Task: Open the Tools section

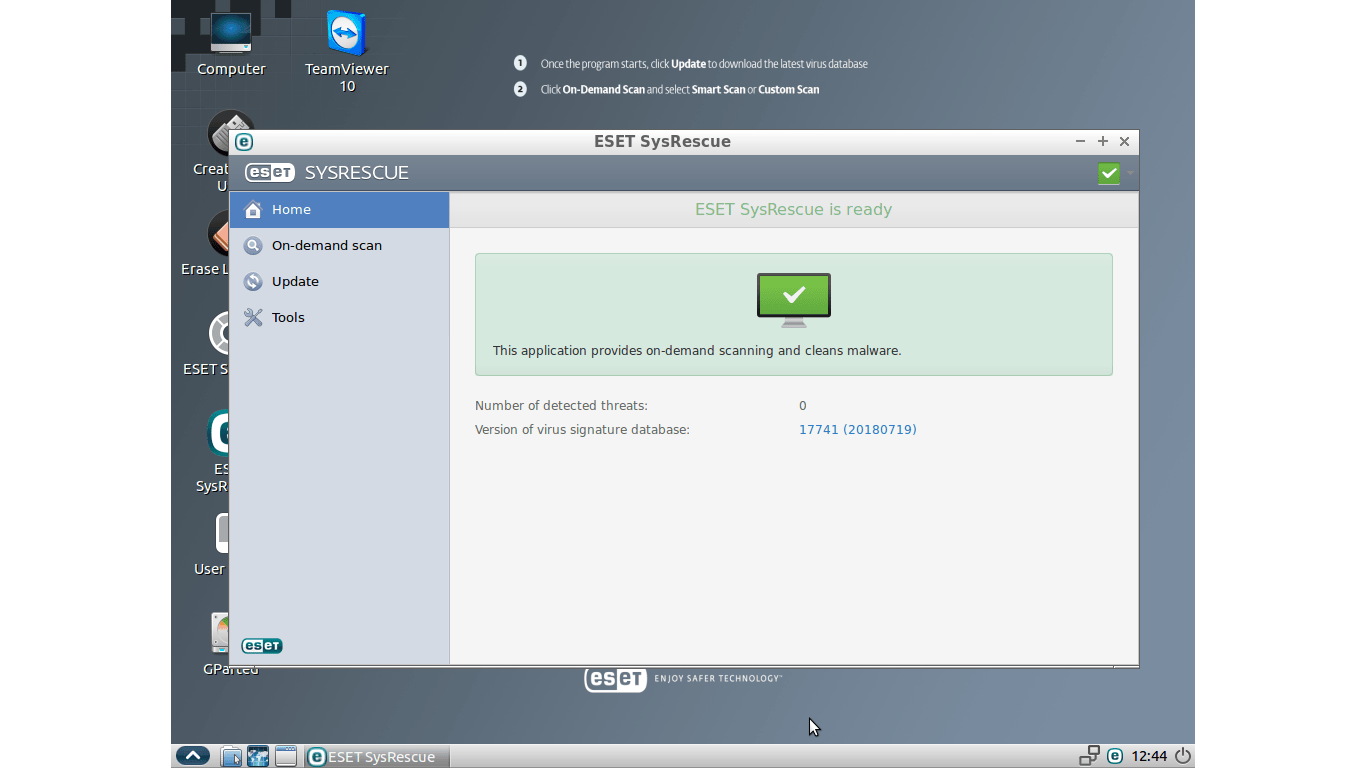Action: coord(339,318)
